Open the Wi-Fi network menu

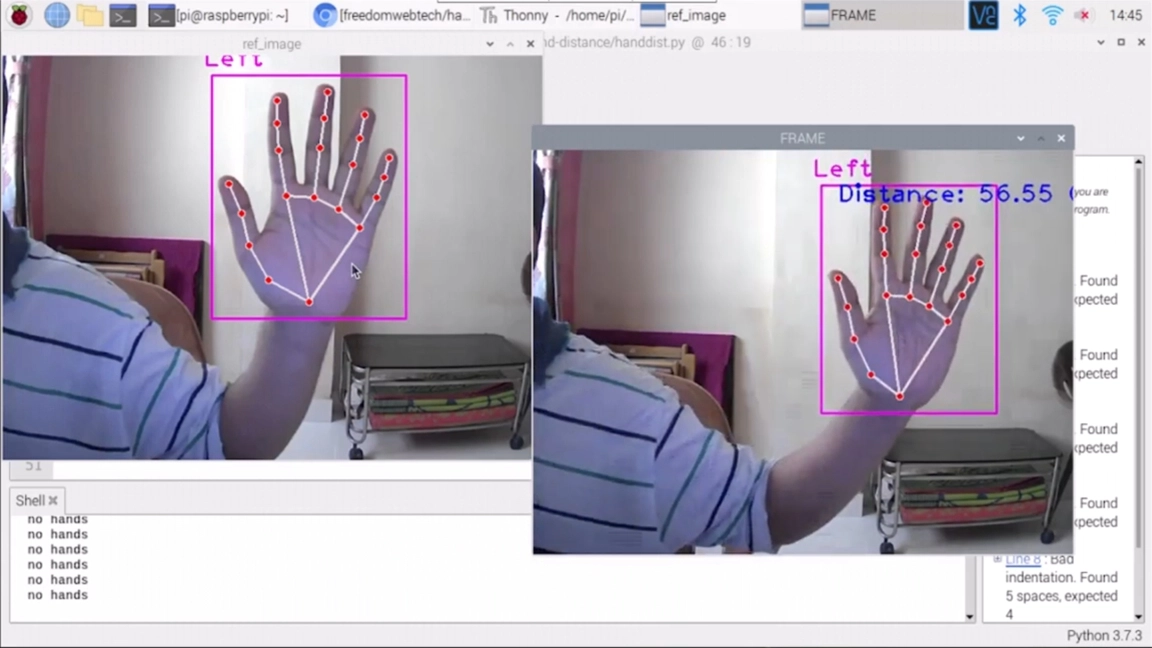click(x=1052, y=15)
